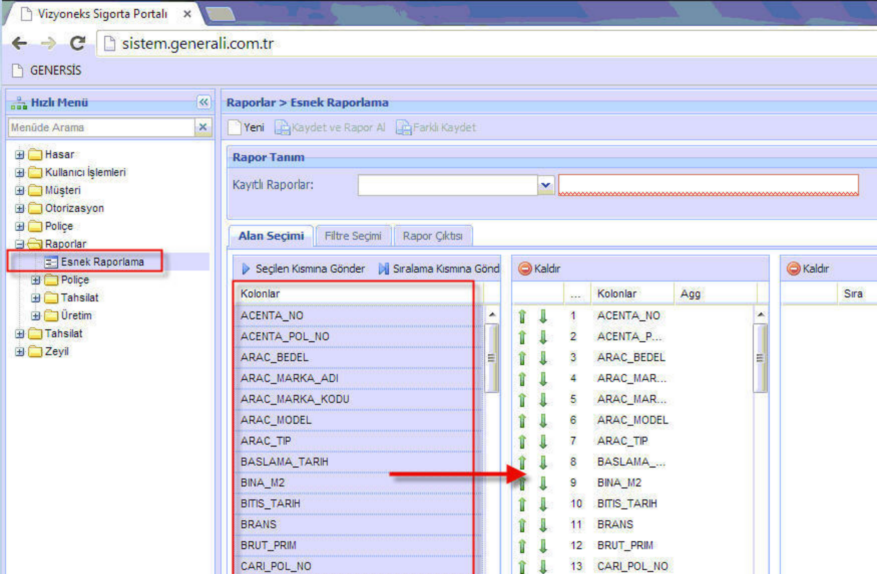Click the red-outlined report name field
The width and height of the screenshot is (877, 574).
708,185
